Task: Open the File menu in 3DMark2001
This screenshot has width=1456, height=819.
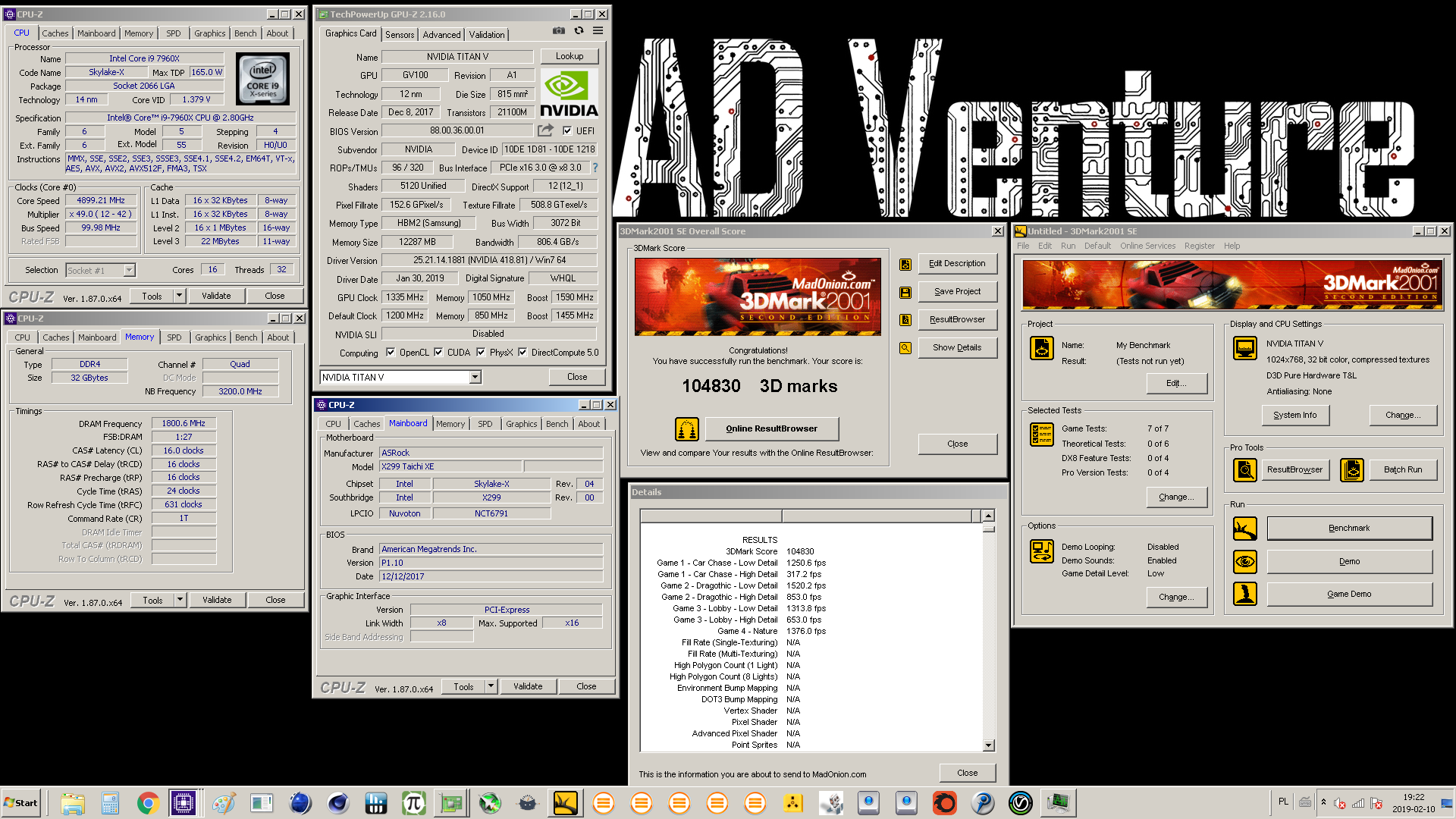Action: point(1023,246)
